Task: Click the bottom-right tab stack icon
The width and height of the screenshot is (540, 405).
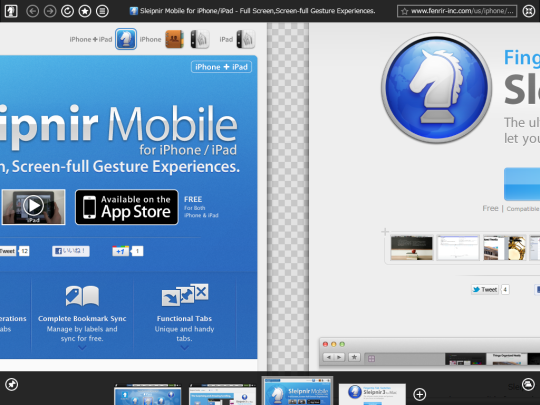Action: [x=528, y=384]
